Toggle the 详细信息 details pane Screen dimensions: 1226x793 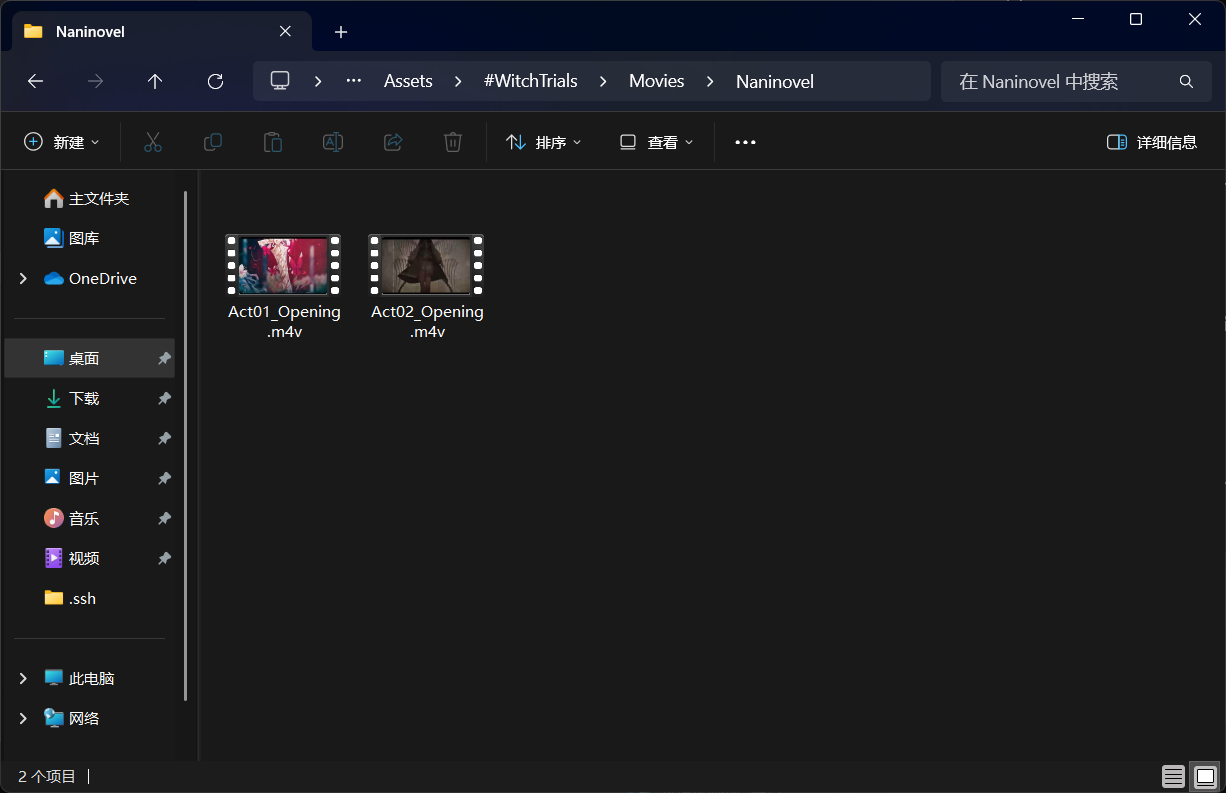tap(1152, 142)
